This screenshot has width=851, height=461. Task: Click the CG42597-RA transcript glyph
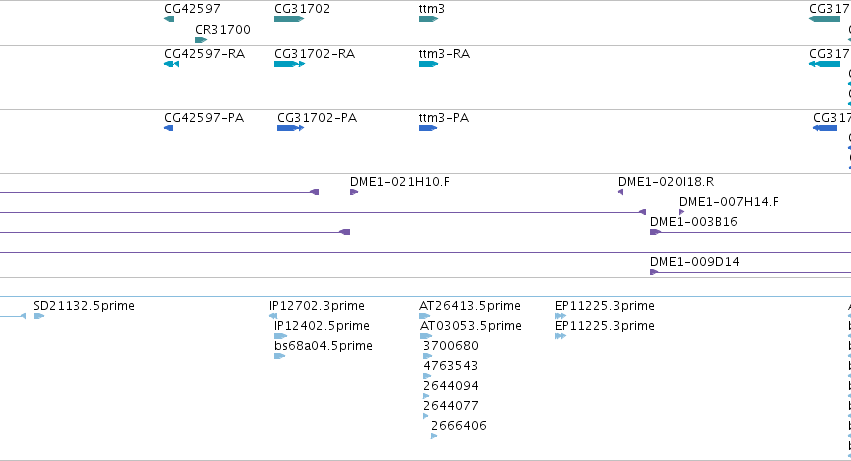tap(172, 64)
